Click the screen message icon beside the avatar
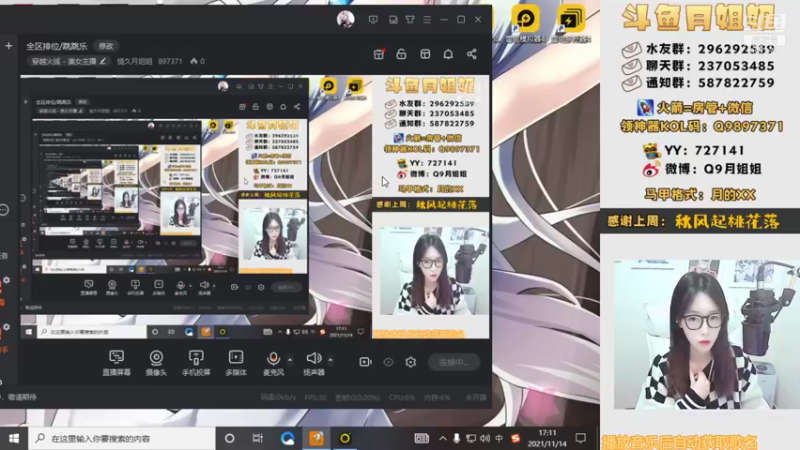 pos(373,19)
